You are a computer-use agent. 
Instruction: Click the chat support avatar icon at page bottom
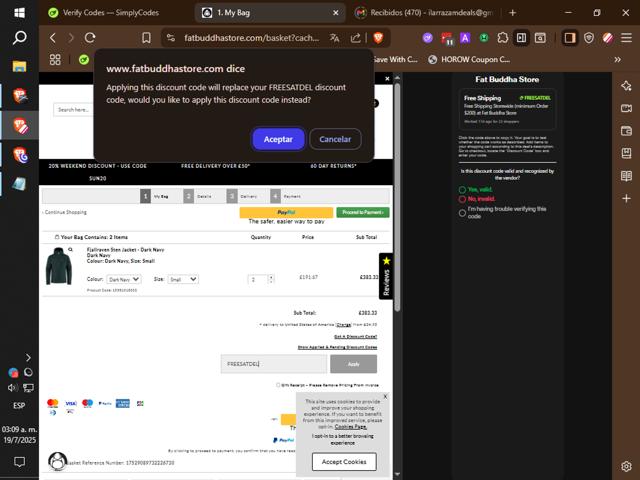coord(58,462)
